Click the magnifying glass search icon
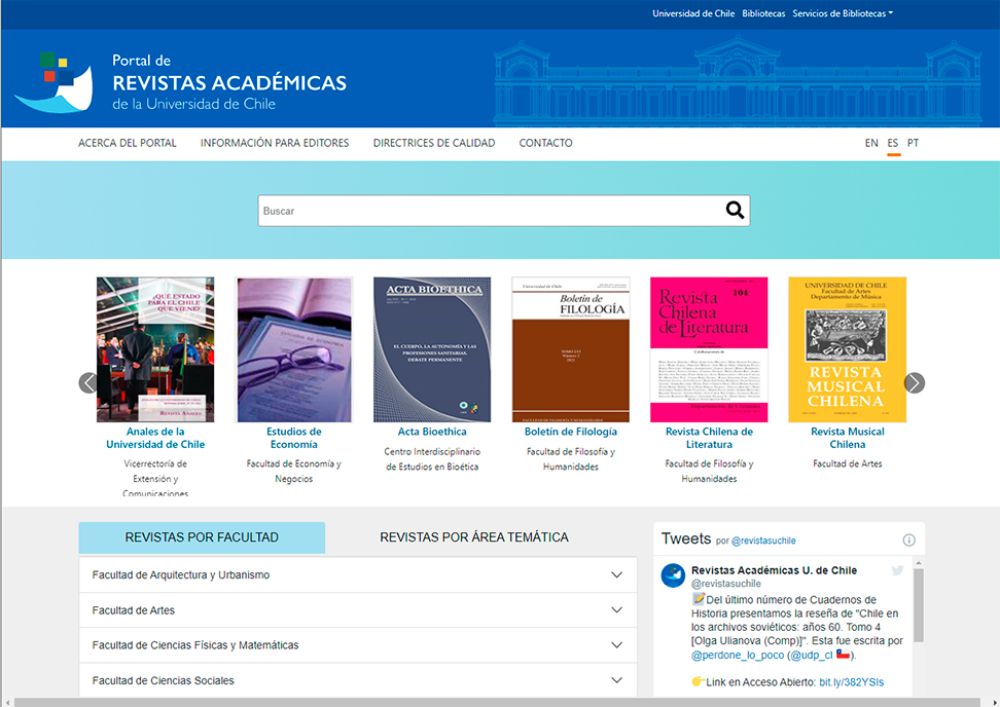The height and width of the screenshot is (707, 1000). (x=733, y=209)
